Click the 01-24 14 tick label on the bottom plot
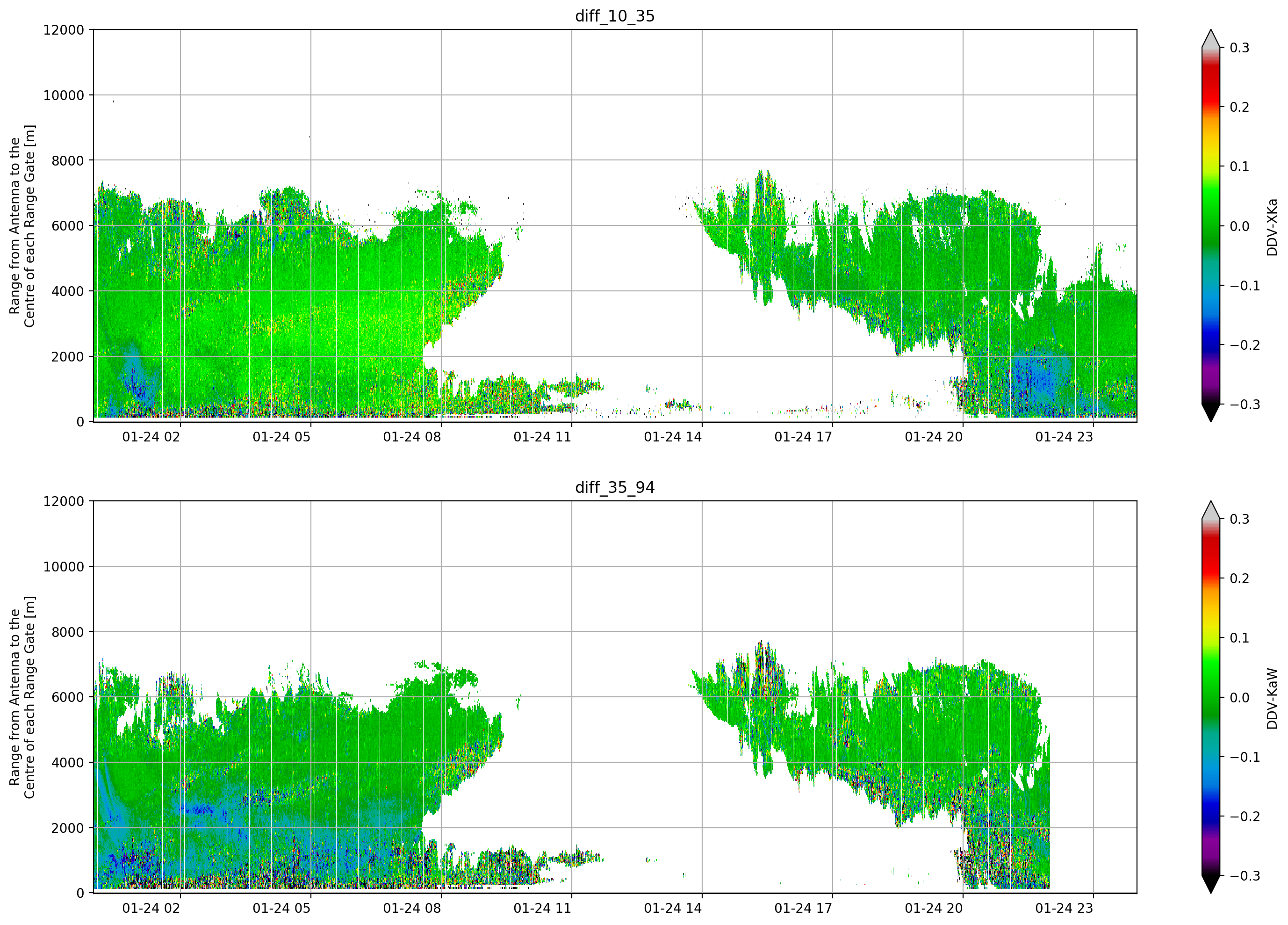1288x925 pixels. tap(673, 909)
